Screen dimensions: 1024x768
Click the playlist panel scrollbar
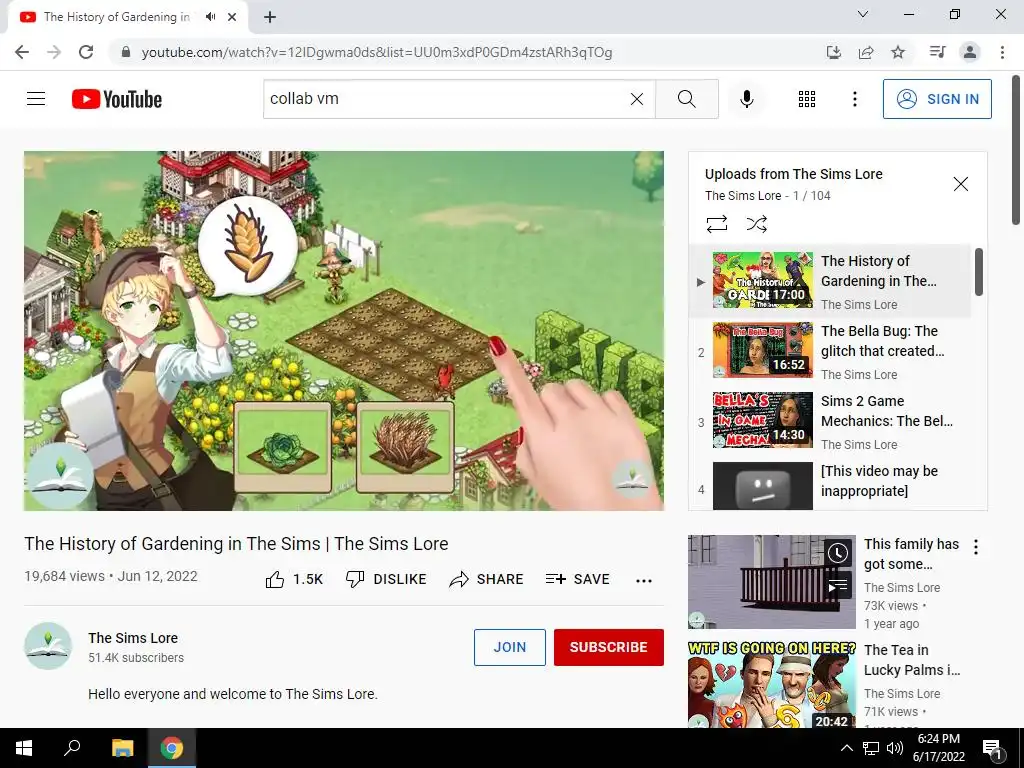click(978, 272)
